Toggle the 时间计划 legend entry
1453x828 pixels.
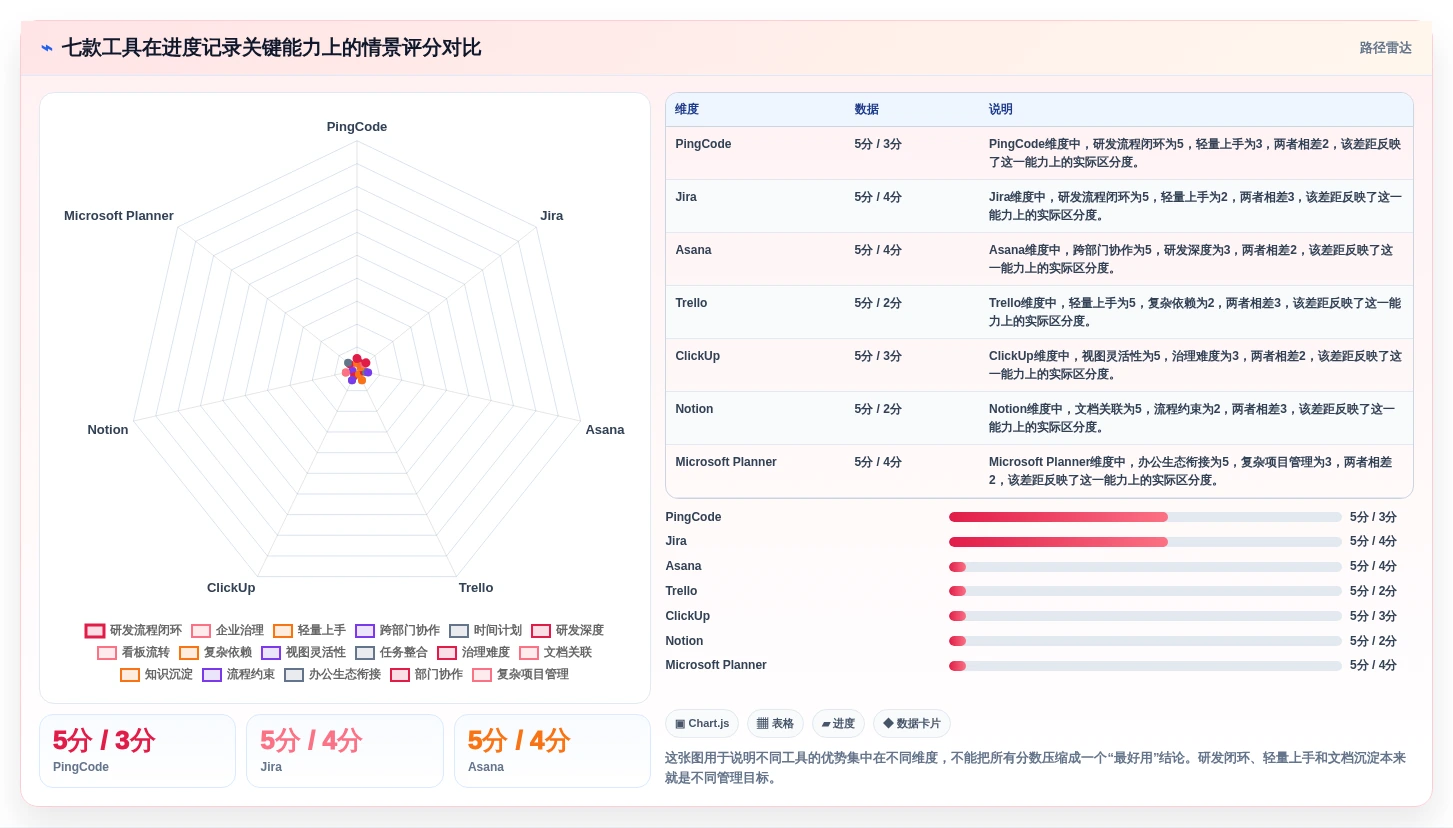(486, 631)
